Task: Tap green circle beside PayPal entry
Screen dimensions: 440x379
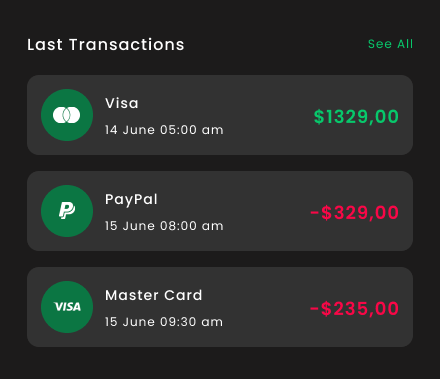Action: click(67, 211)
